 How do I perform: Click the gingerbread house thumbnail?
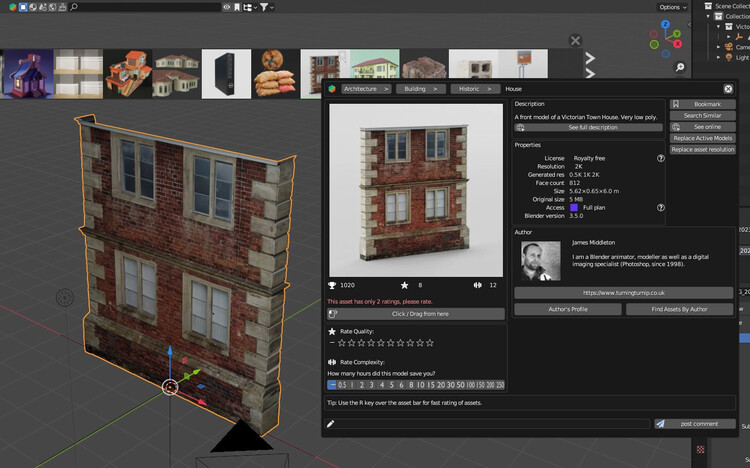26,74
